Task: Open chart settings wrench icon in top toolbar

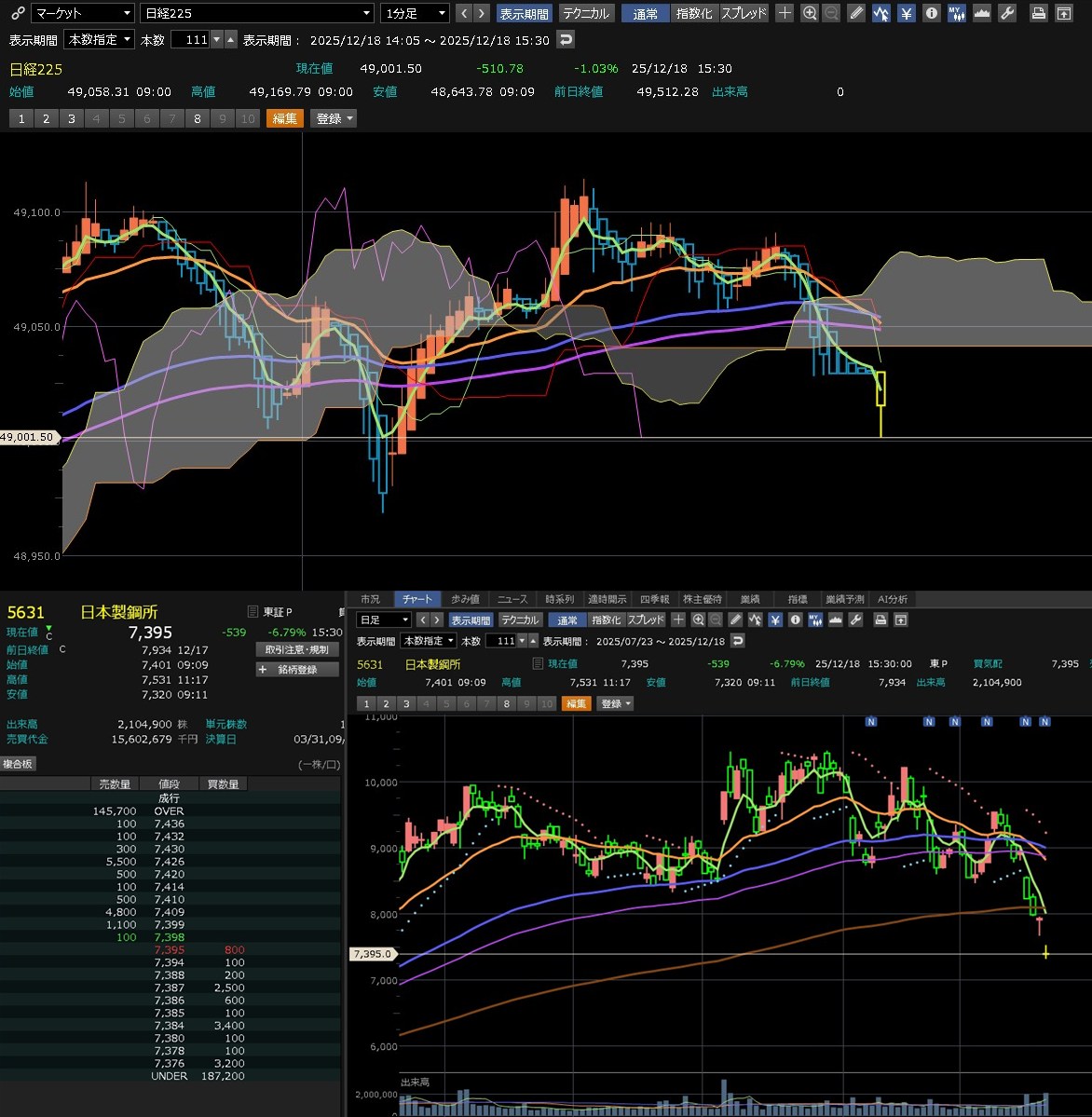Action: (x=1007, y=13)
